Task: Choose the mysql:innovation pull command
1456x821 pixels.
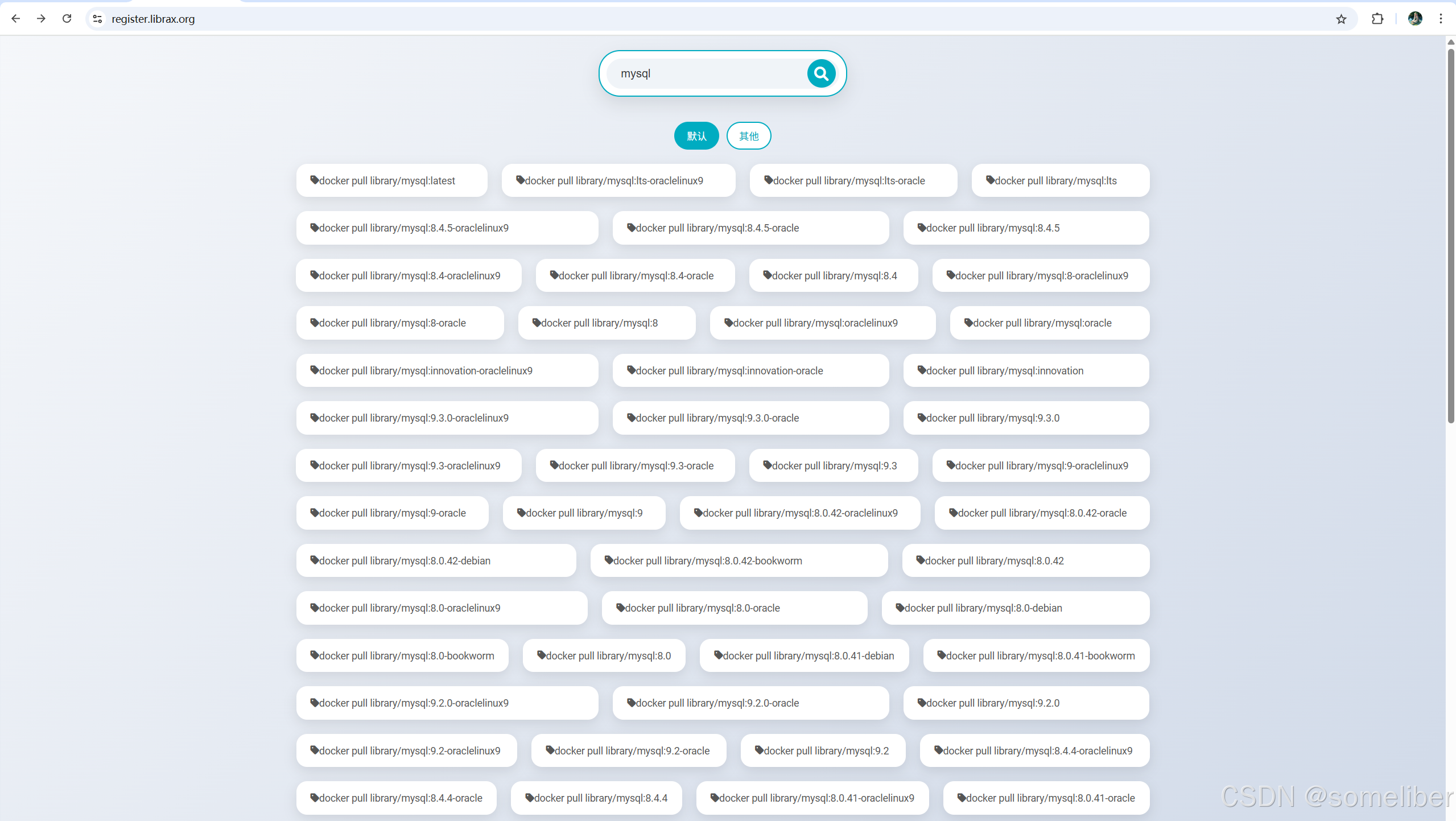Action: [x=1025, y=371]
